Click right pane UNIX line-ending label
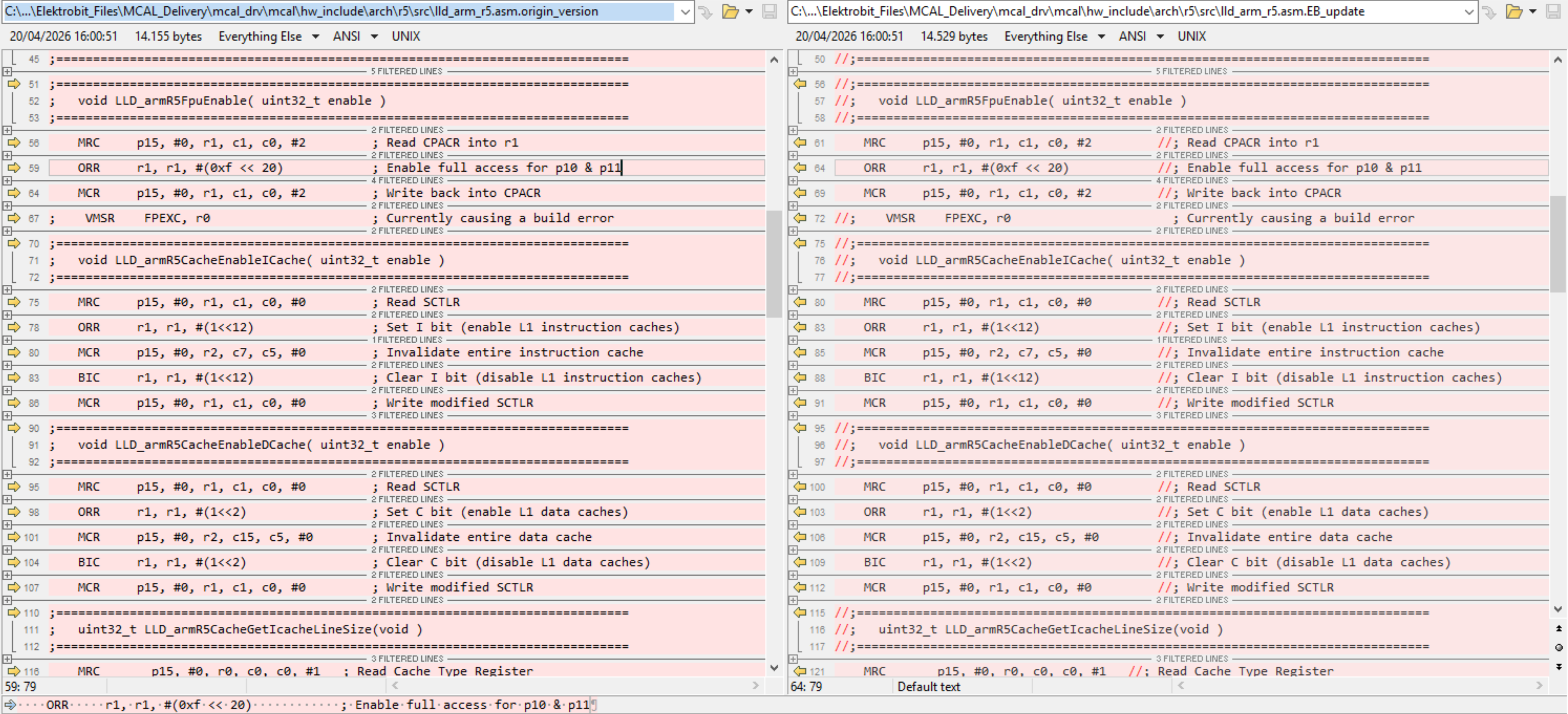 click(x=1192, y=36)
